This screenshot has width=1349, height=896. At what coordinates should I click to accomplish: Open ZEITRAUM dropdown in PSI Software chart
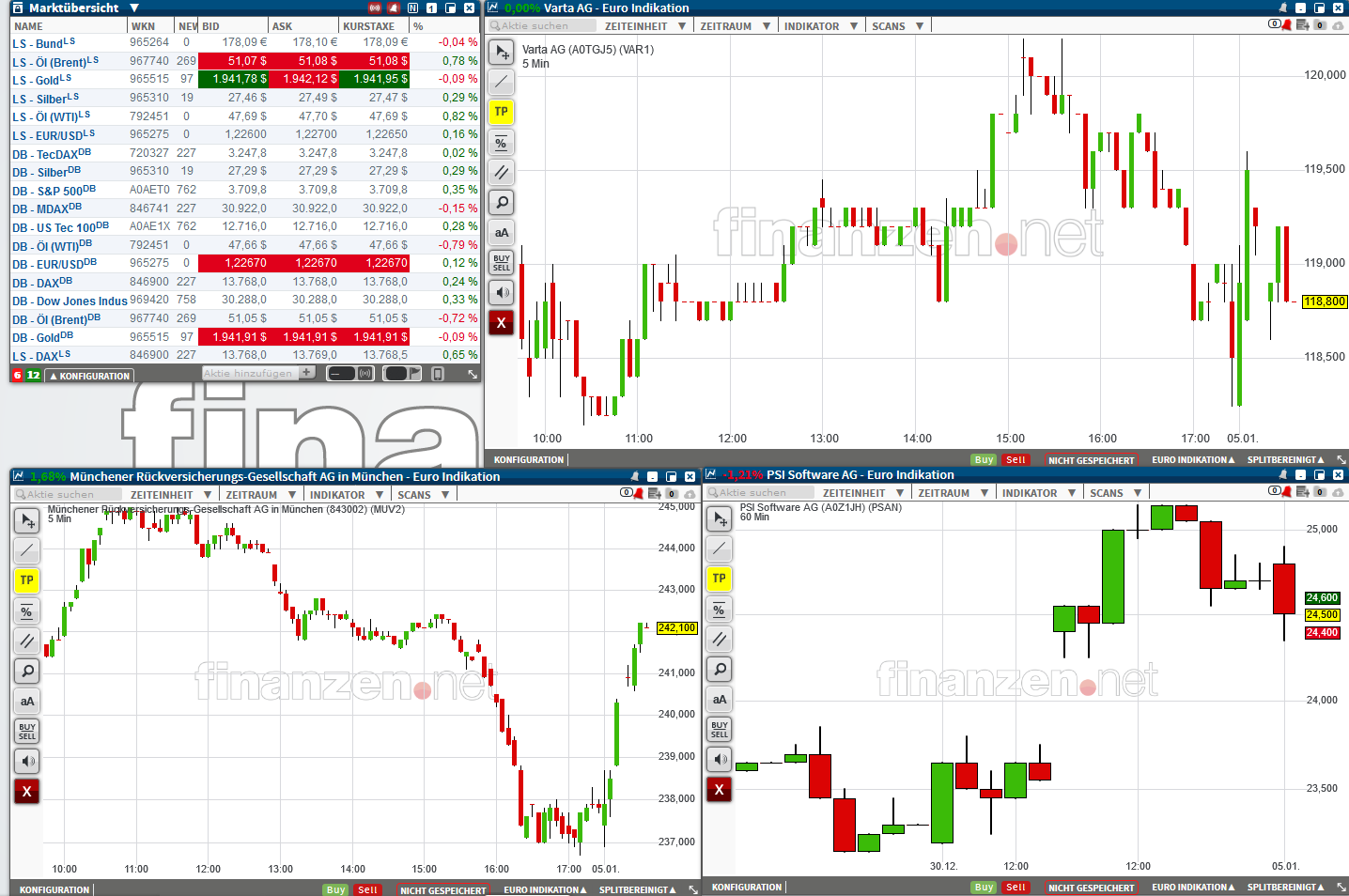pyautogui.click(x=953, y=493)
